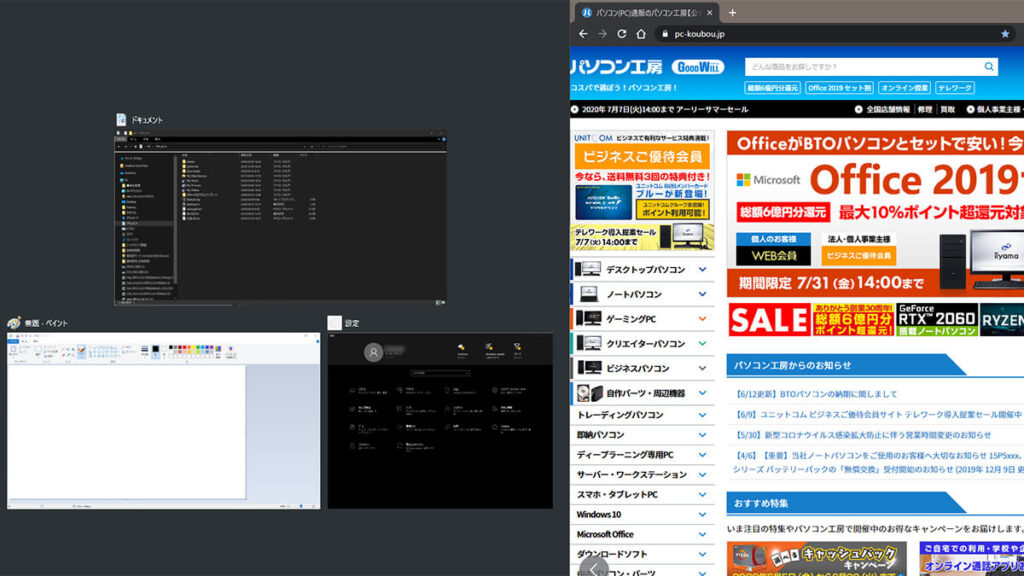The image size is (1024, 576).
Task: Open a new Chrome tab with plus
Action: pos(732,12)
